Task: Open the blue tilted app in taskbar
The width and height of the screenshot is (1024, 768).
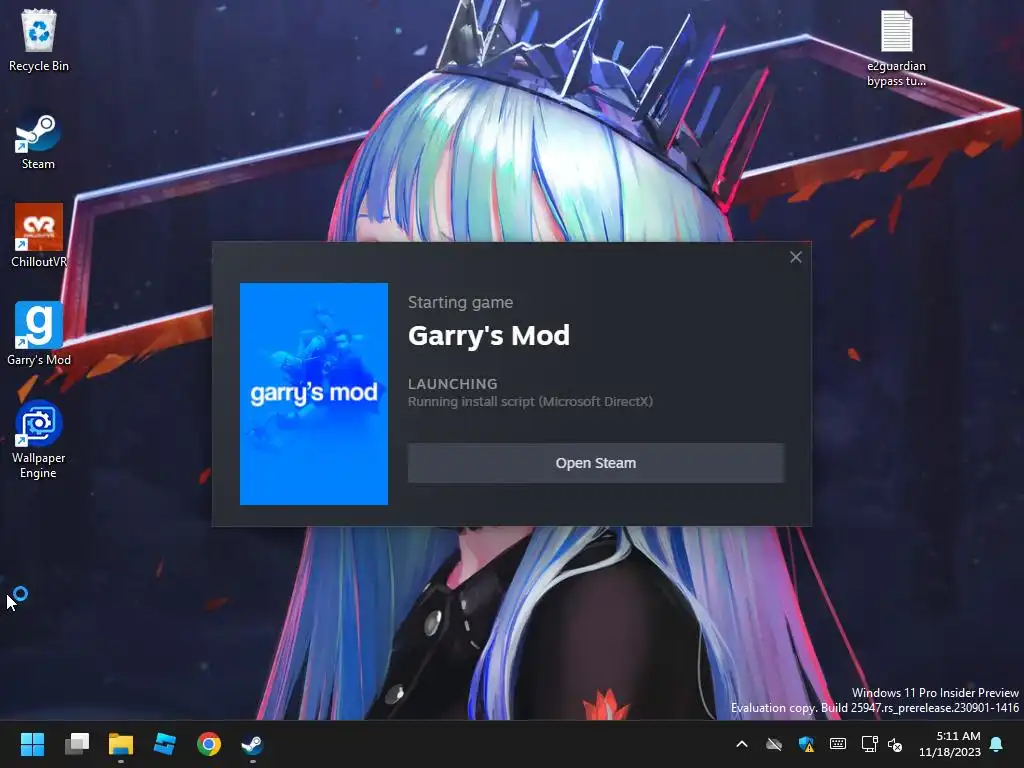Action: (165, 744)
